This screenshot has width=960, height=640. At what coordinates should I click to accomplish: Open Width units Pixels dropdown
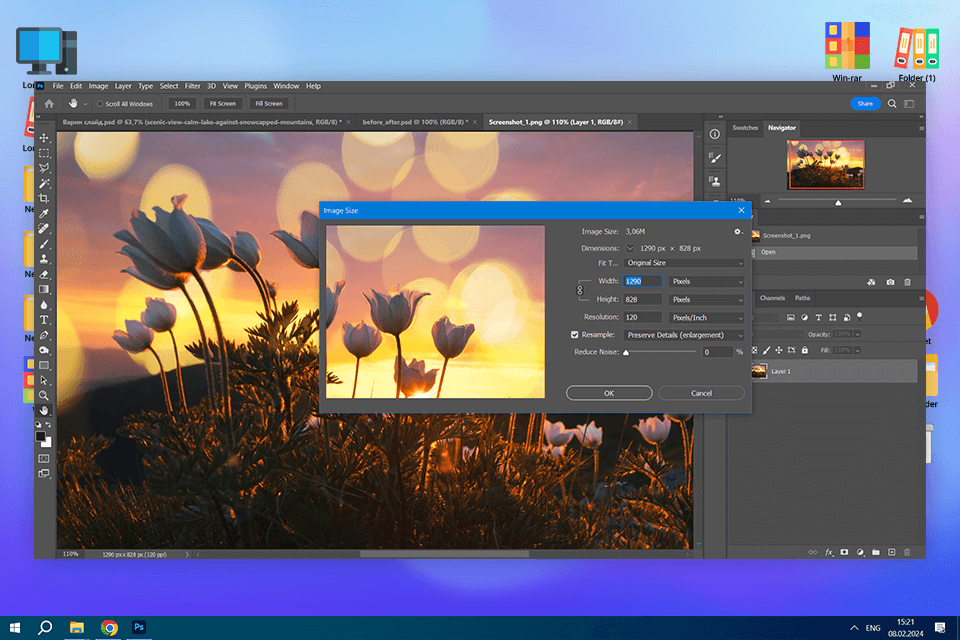coord(707,281)
